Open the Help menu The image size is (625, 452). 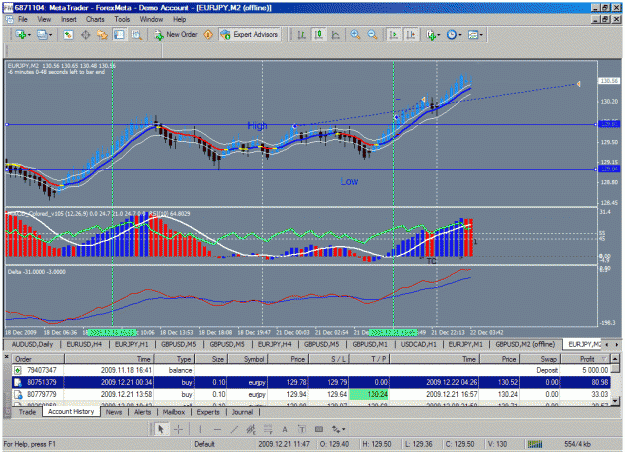[179, 19]
